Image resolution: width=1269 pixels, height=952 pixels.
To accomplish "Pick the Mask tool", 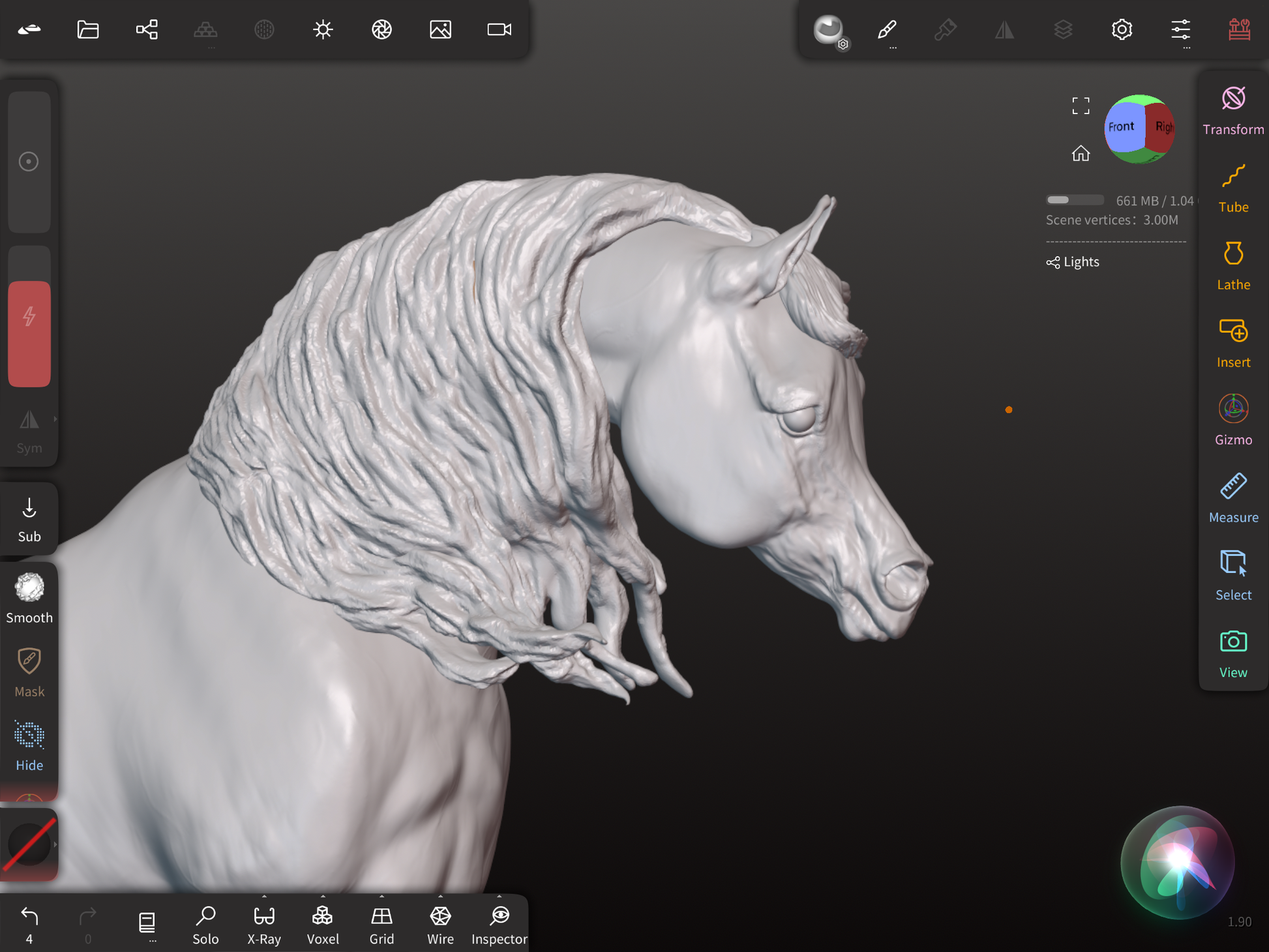I will click(x=29, y=672).
